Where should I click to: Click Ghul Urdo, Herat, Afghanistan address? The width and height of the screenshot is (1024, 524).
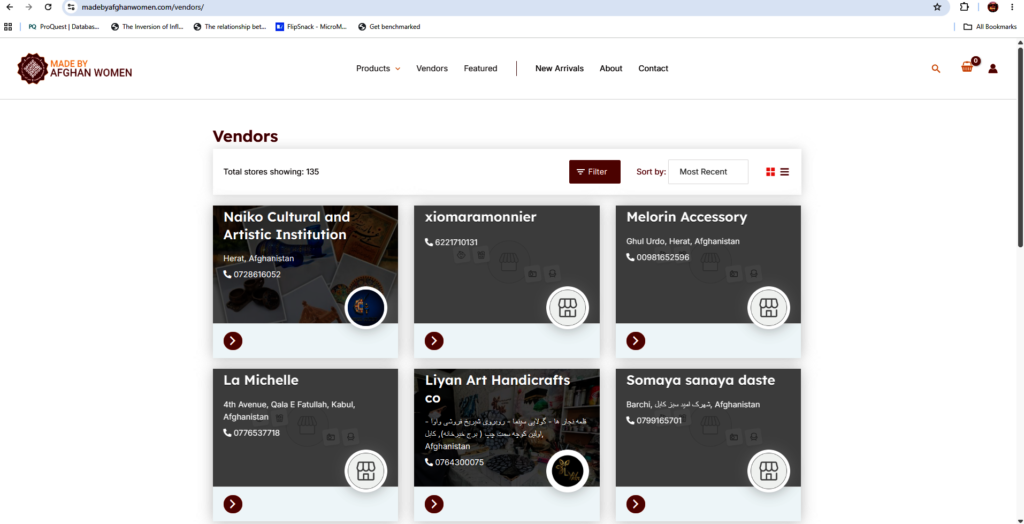(x=683, y=241)
